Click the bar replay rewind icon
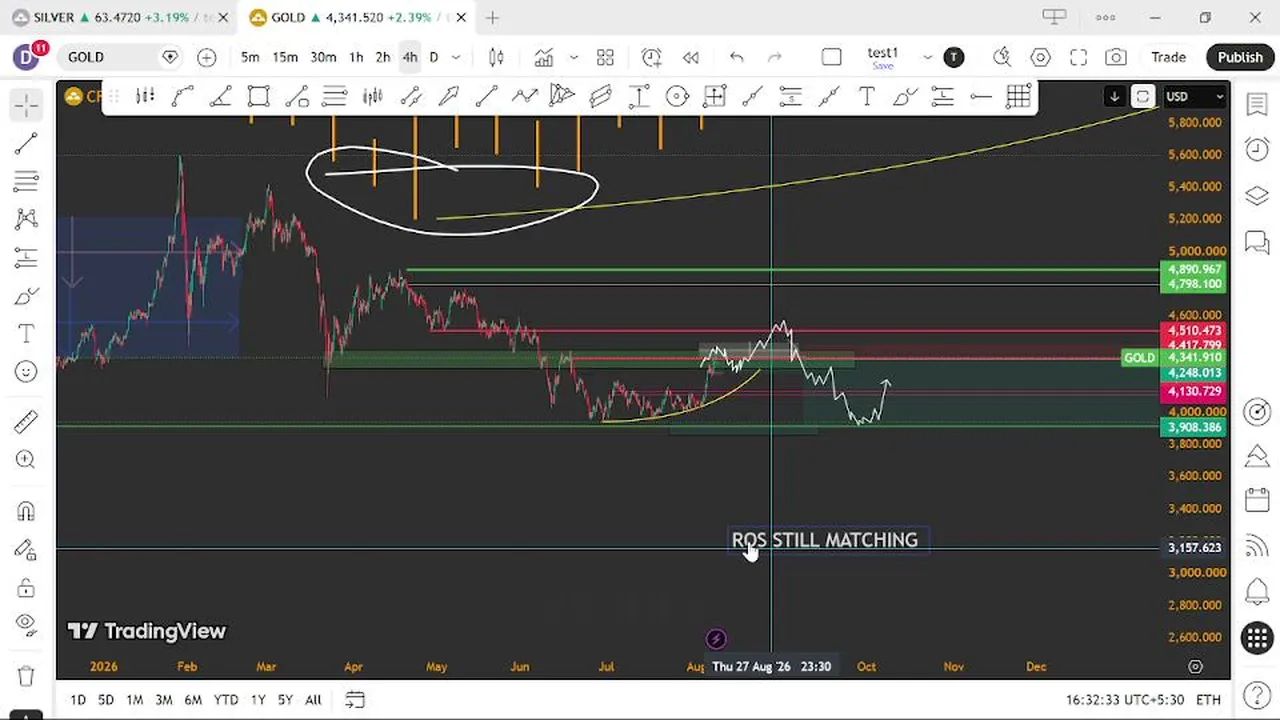1280x720 pixels. [x=690, y=57]
